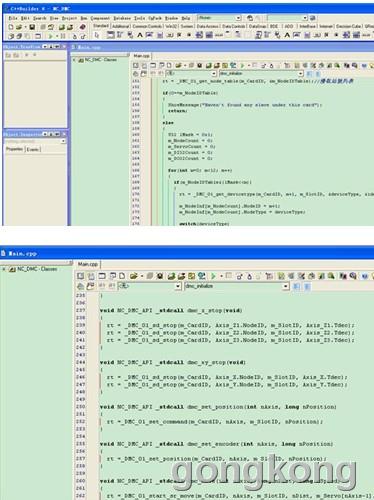
Task: Select the Label 'A' component icon
Action: coord(140,35)
